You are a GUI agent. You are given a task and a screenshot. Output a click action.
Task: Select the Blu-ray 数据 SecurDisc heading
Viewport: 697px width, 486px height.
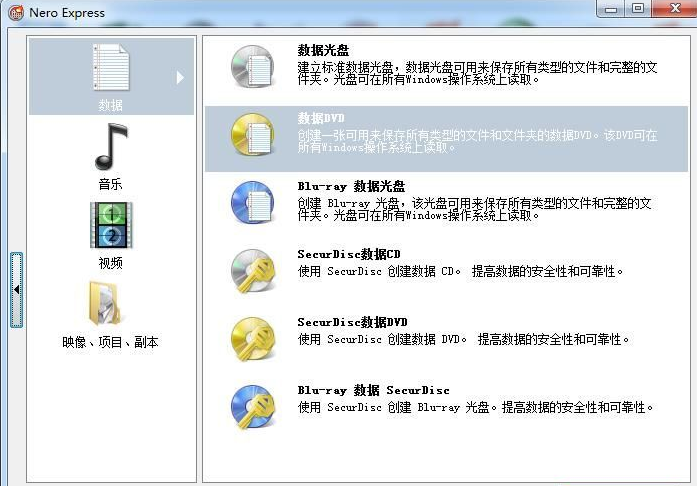pyautogui.click(x=373, y=390)
